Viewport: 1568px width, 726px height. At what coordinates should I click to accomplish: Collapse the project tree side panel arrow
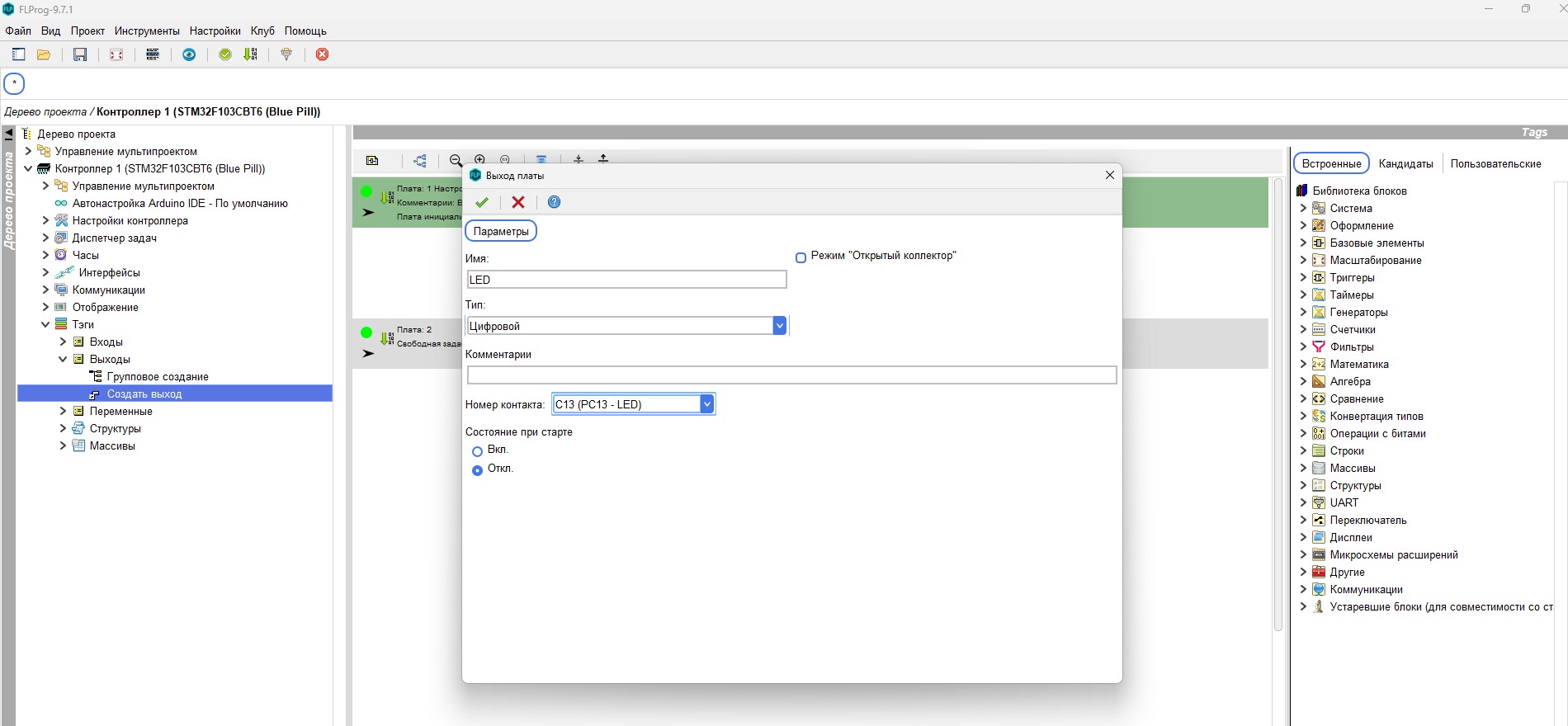pos(8,134)
